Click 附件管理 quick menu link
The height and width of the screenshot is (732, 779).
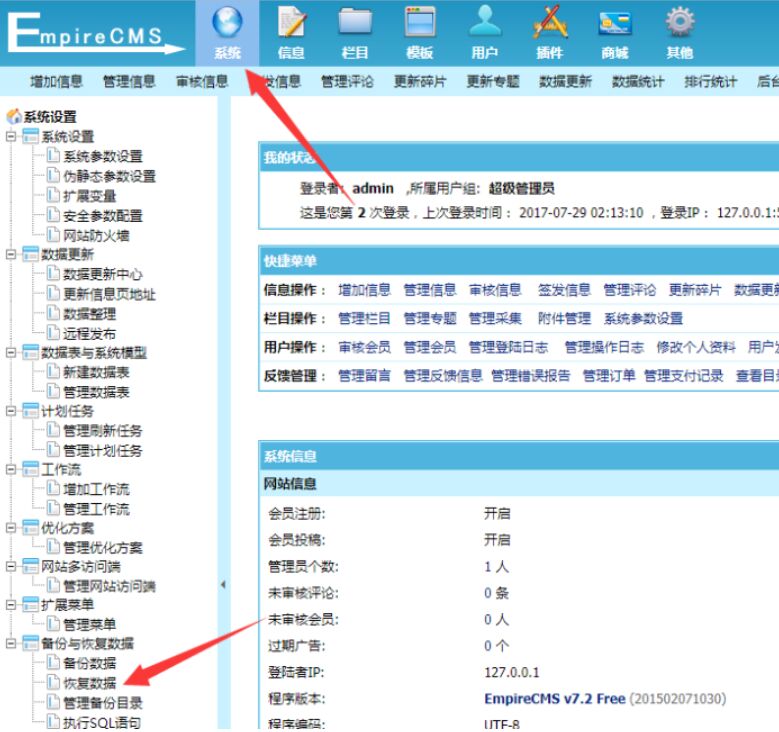[x=564, y=318]
